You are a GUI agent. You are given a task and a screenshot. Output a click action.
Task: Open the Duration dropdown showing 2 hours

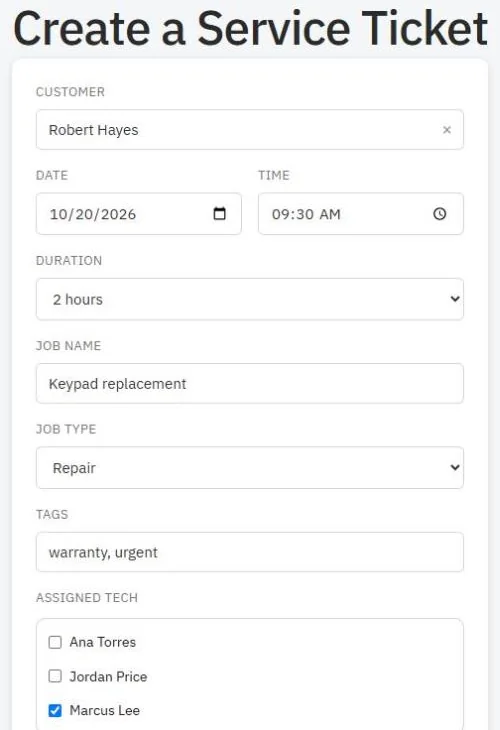250,299
